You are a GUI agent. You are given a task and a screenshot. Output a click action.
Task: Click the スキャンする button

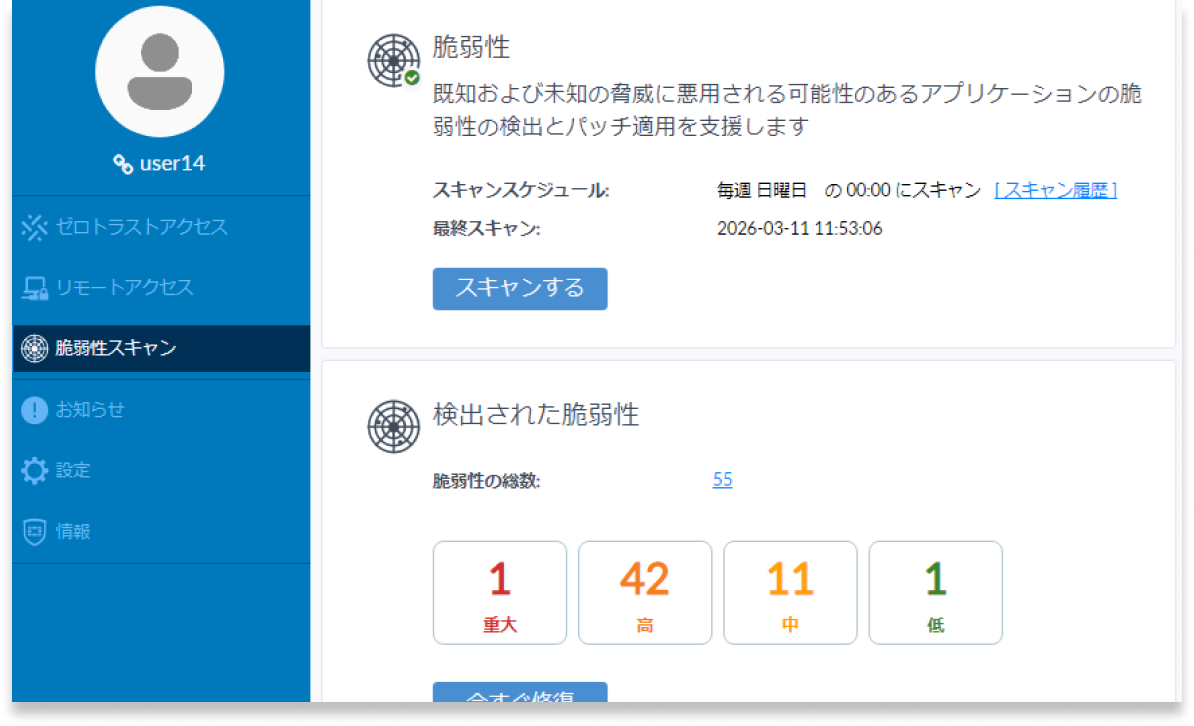tap(520, 289)
